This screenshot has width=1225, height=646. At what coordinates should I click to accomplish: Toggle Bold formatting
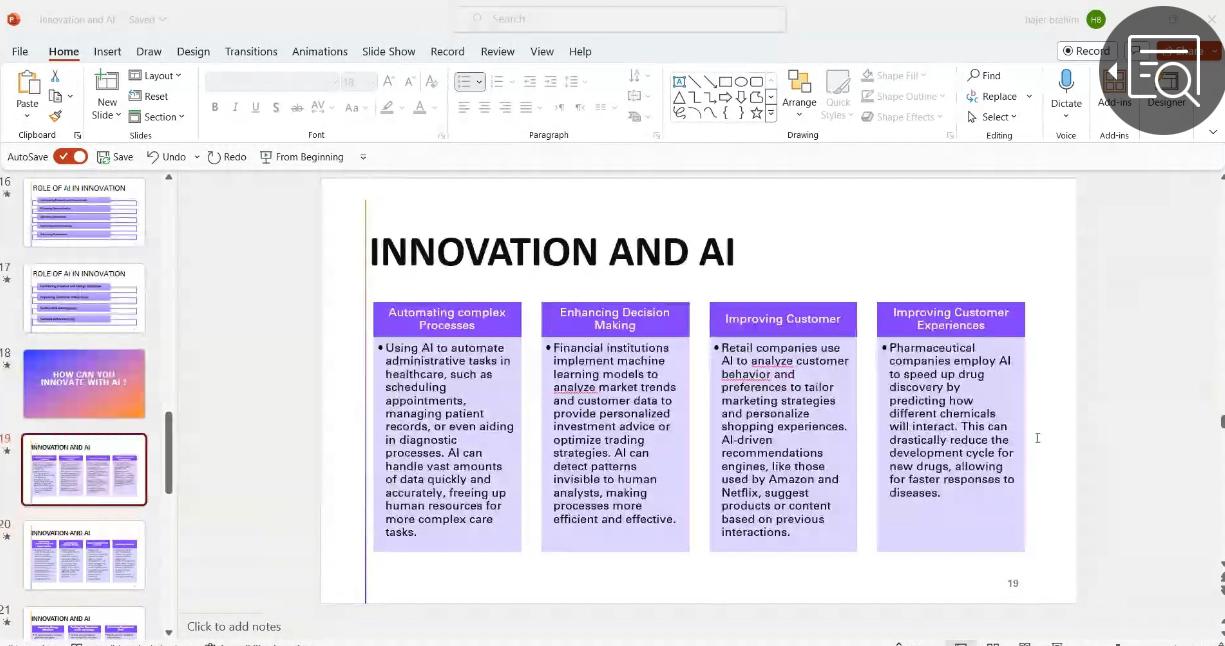tap(214, 108)
